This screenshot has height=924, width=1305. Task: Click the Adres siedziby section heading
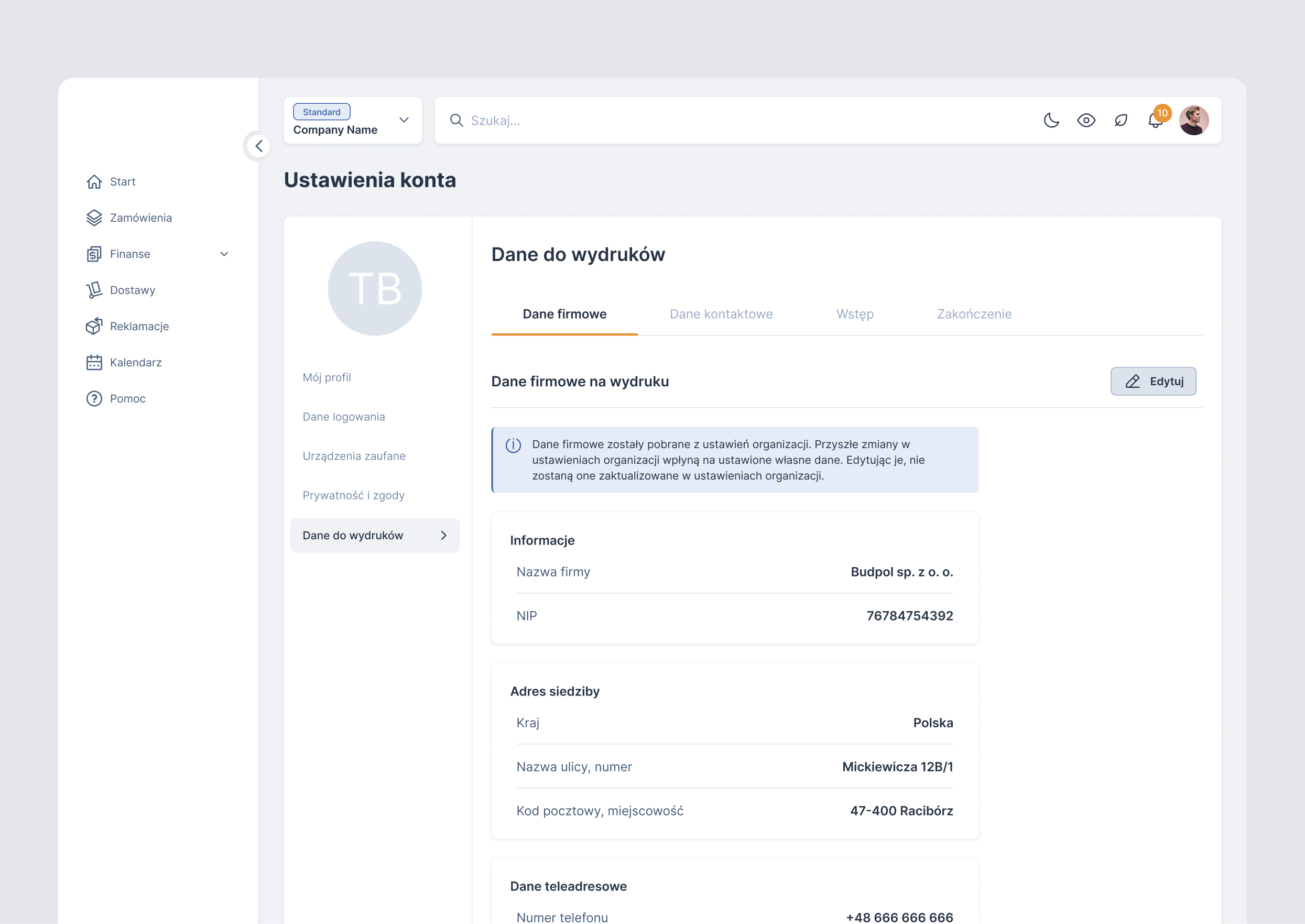(x=554, y=691)
